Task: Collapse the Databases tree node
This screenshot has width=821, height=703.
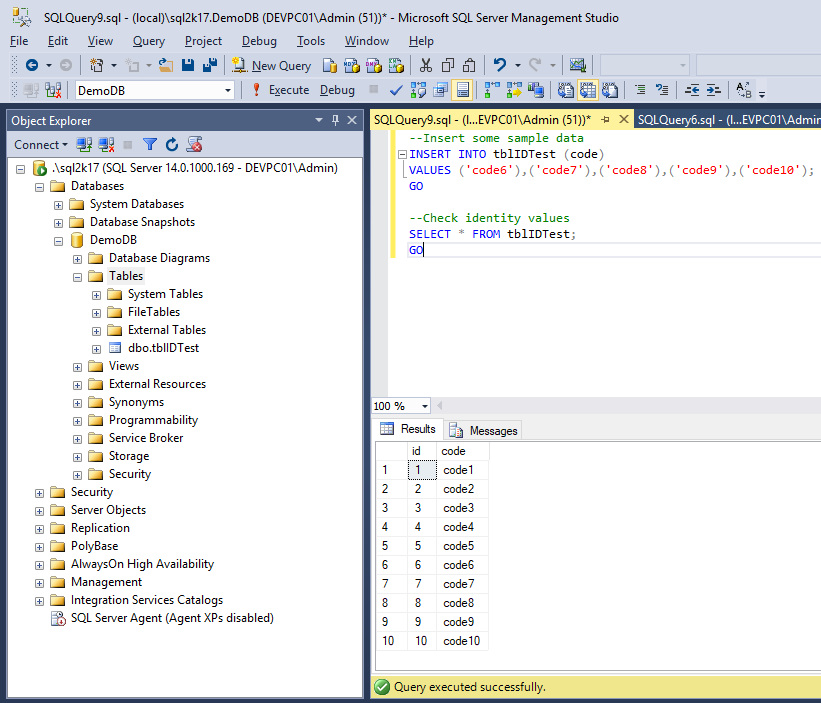Action: tap(39, 187)
